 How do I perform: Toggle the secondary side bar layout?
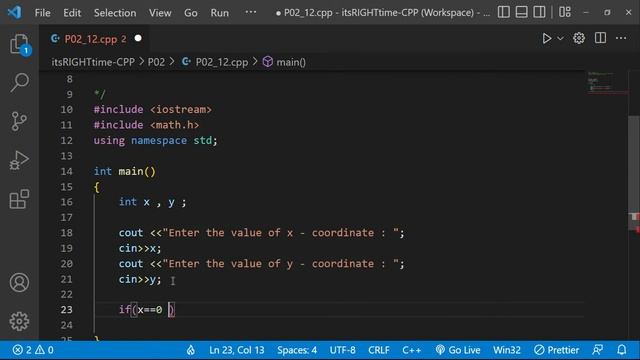click(539, 12)
